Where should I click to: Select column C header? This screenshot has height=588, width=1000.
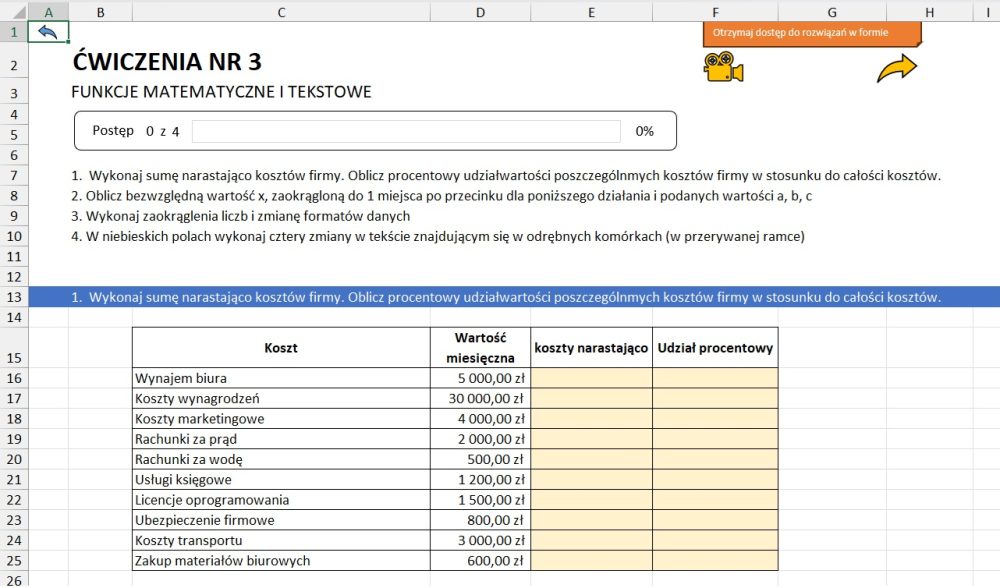[x=281, y=11]
